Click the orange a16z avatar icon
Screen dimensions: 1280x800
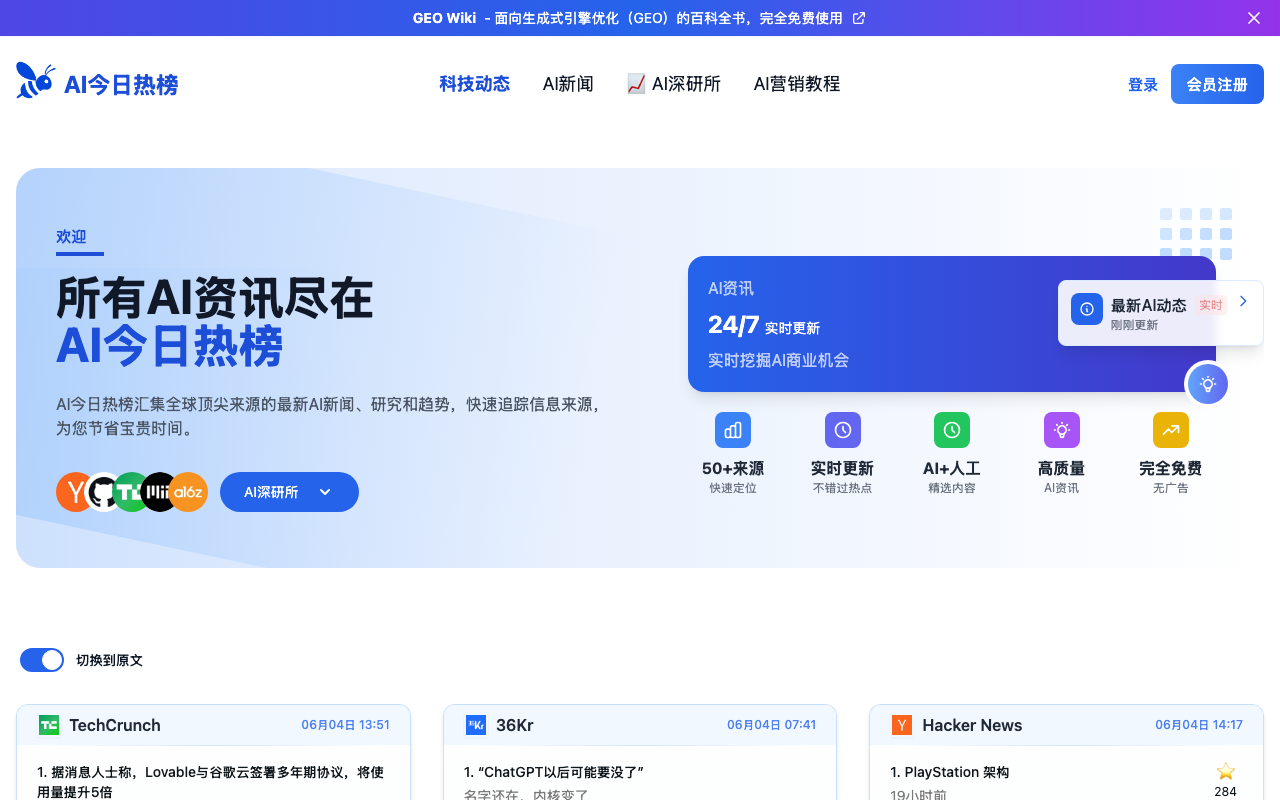(x=188, y=492)
